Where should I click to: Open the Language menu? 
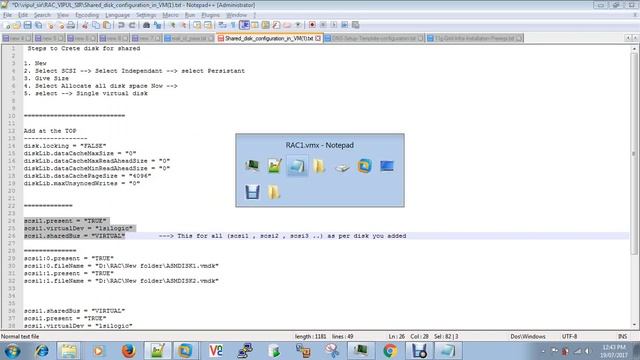[117, 15]
